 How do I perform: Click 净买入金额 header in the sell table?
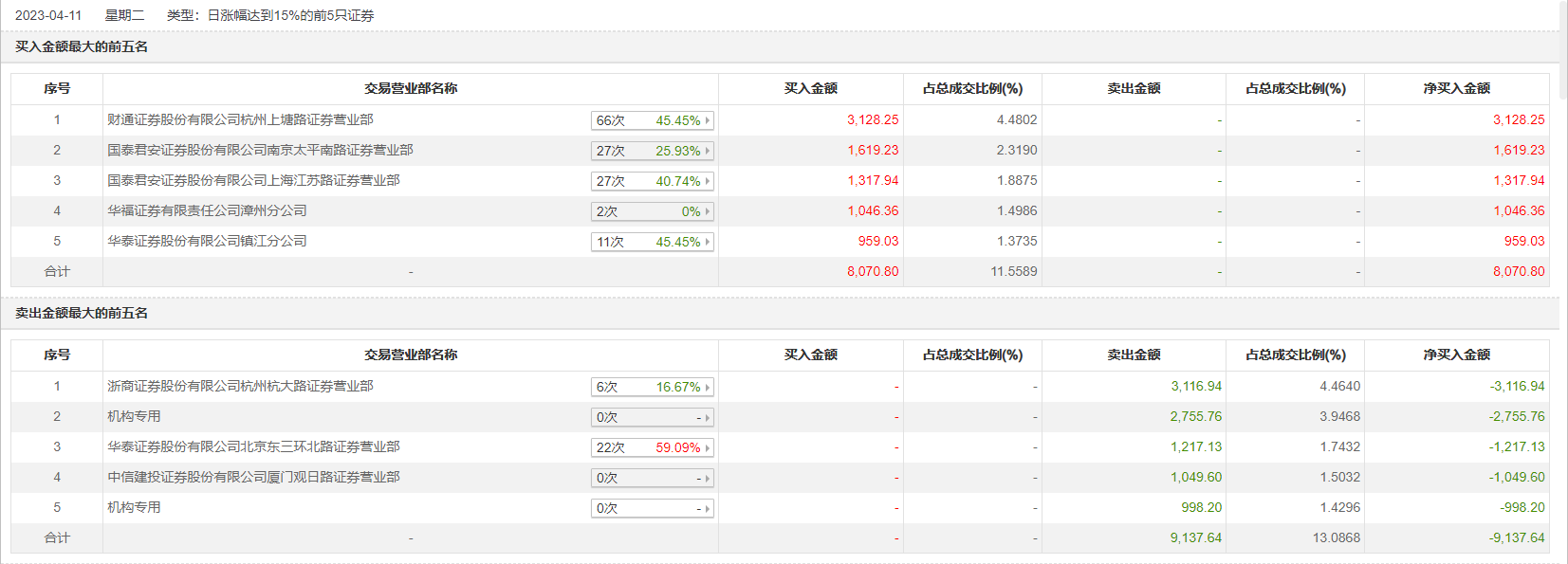tap(1456, 355)
